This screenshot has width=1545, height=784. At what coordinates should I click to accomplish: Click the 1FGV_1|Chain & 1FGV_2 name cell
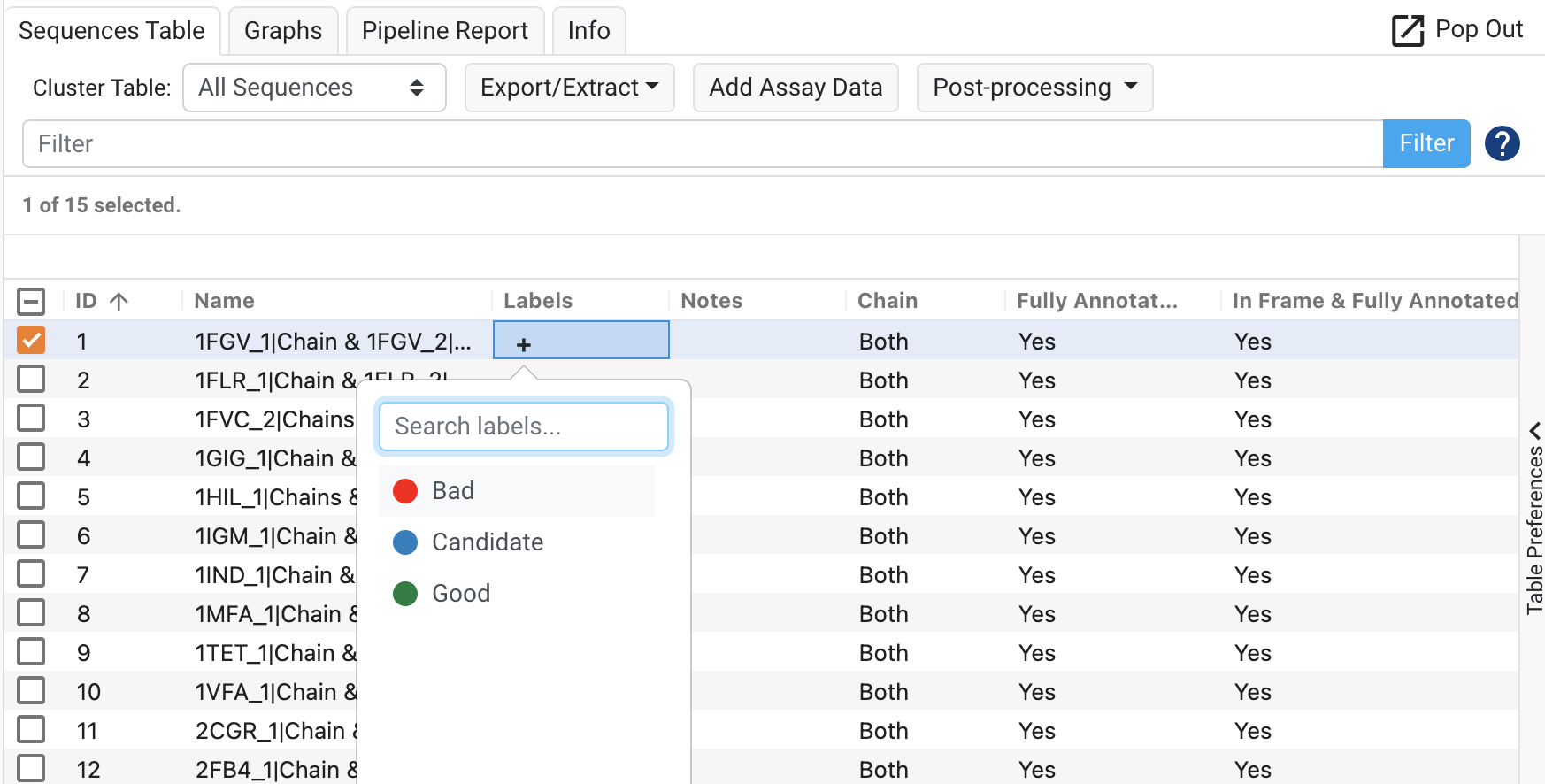334,342
